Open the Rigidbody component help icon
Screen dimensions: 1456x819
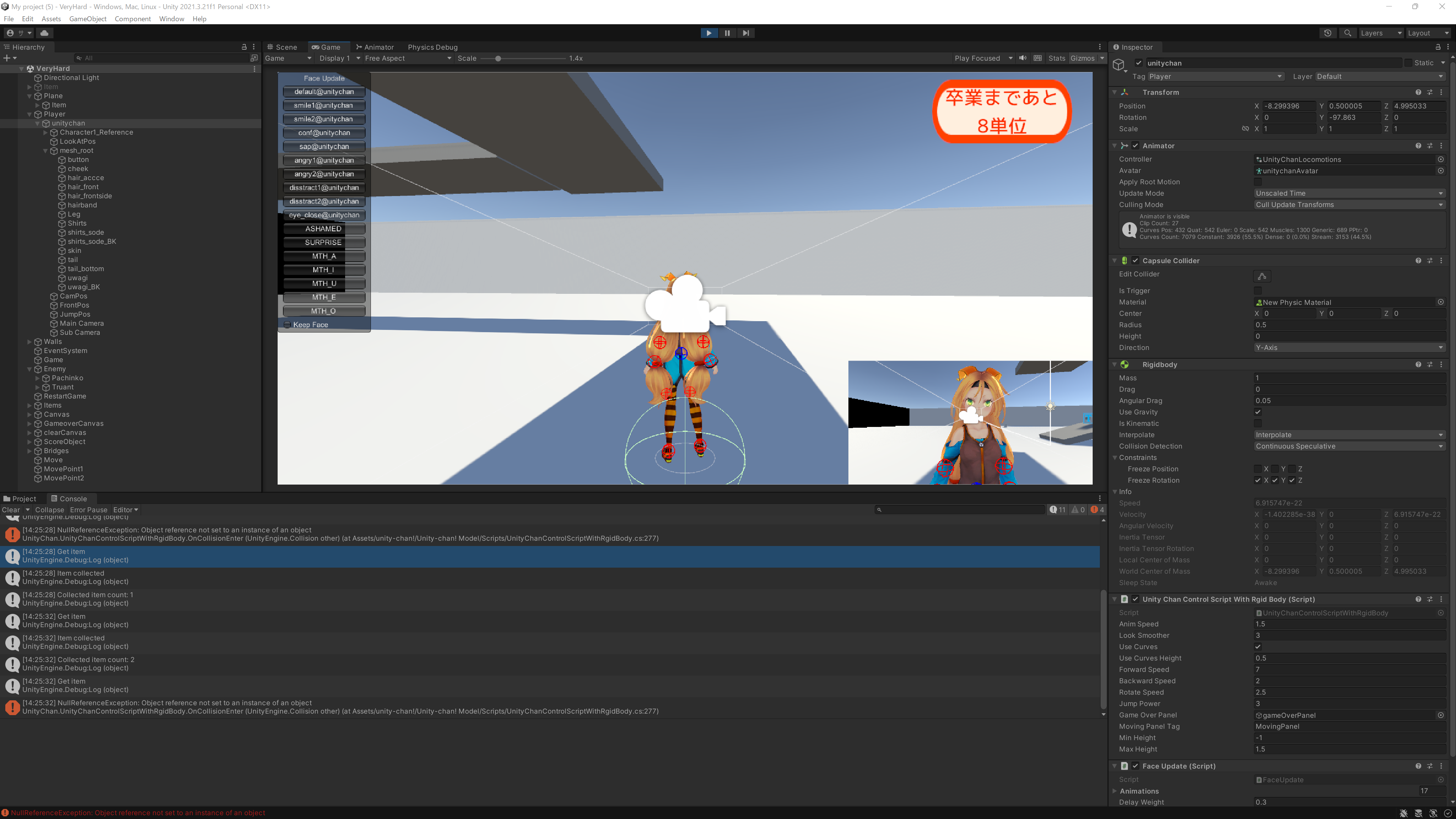click(1418, 364)
